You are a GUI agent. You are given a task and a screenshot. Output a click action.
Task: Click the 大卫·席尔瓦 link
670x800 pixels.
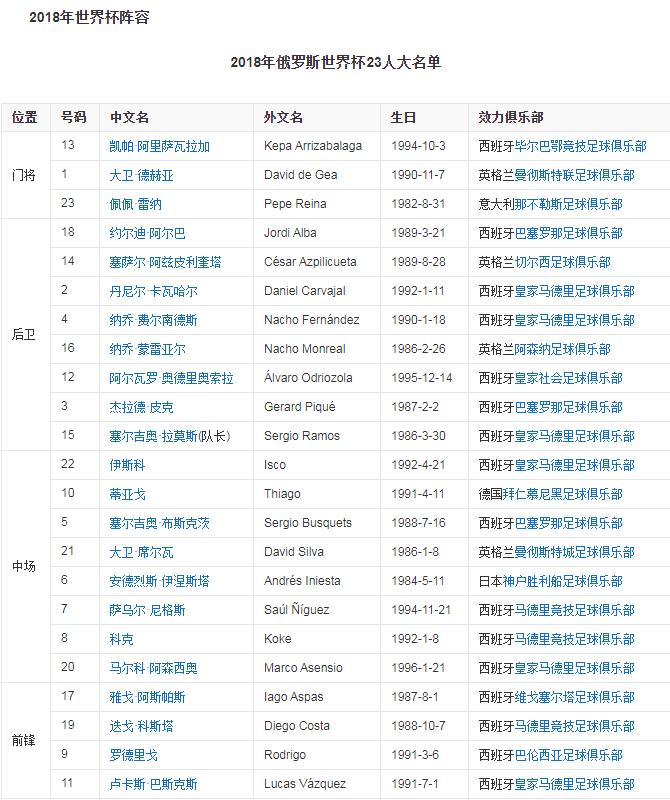[x=141, y=553]
